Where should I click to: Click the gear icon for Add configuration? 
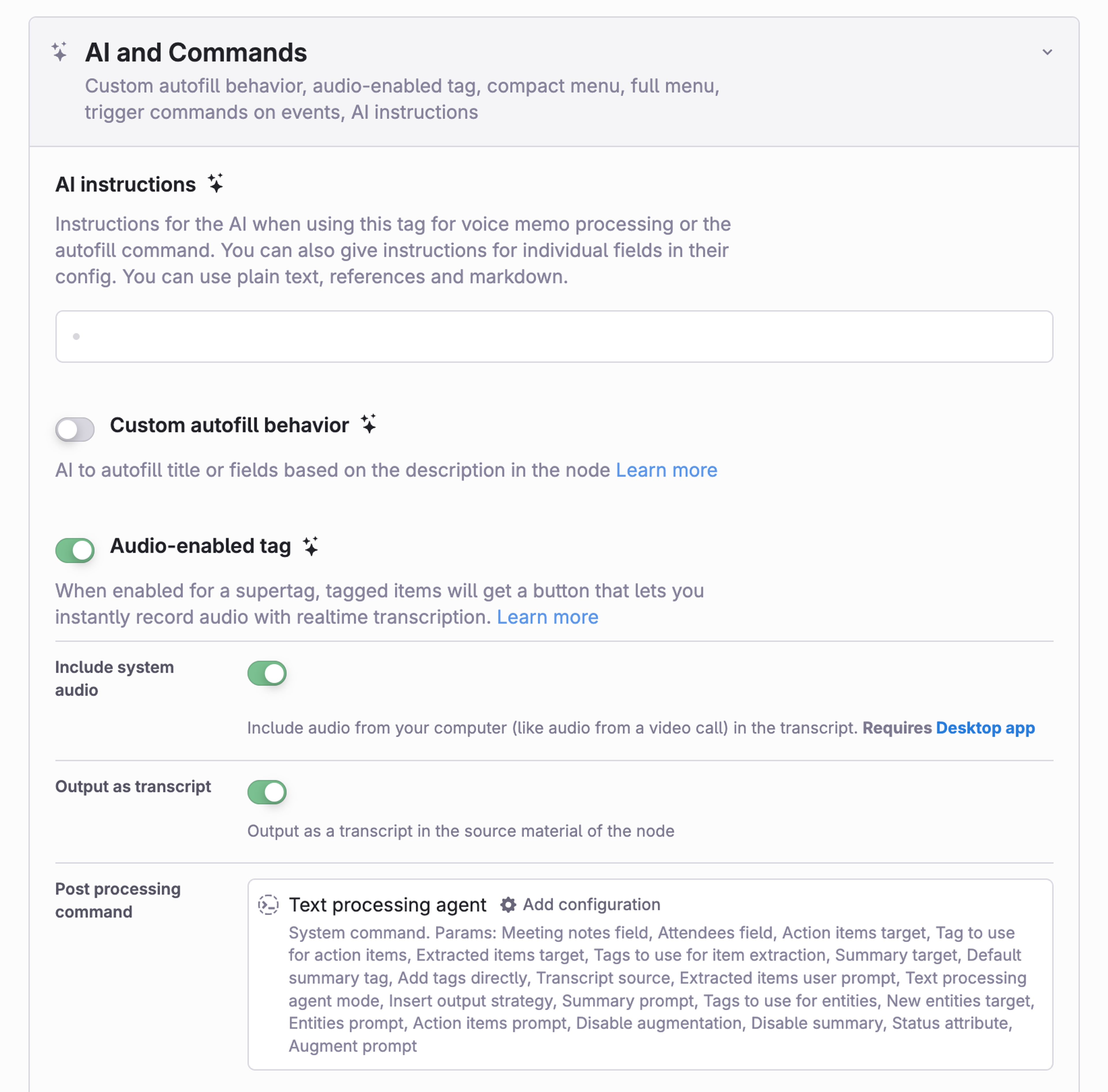click(508, 904)
